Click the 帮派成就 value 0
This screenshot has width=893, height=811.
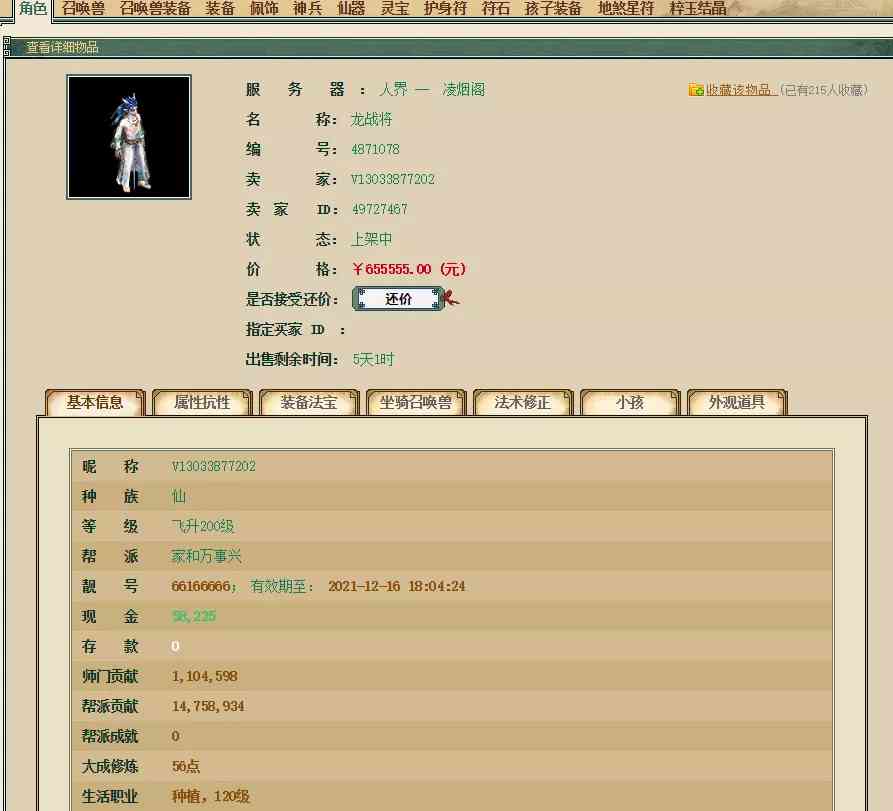point(175,736)
